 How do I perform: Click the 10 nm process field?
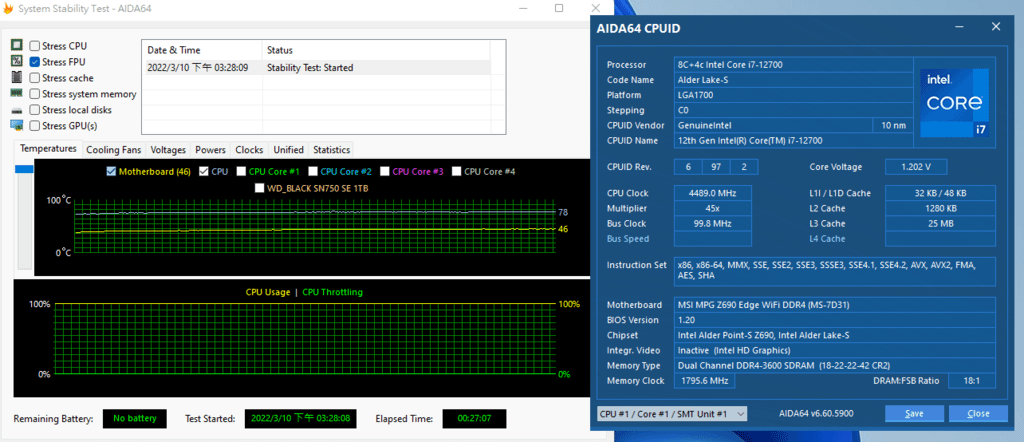893,125
